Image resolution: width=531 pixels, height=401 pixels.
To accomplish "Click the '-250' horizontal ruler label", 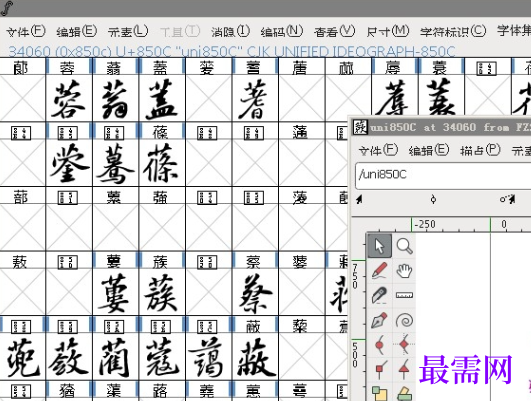I will (x=425, y=224).
